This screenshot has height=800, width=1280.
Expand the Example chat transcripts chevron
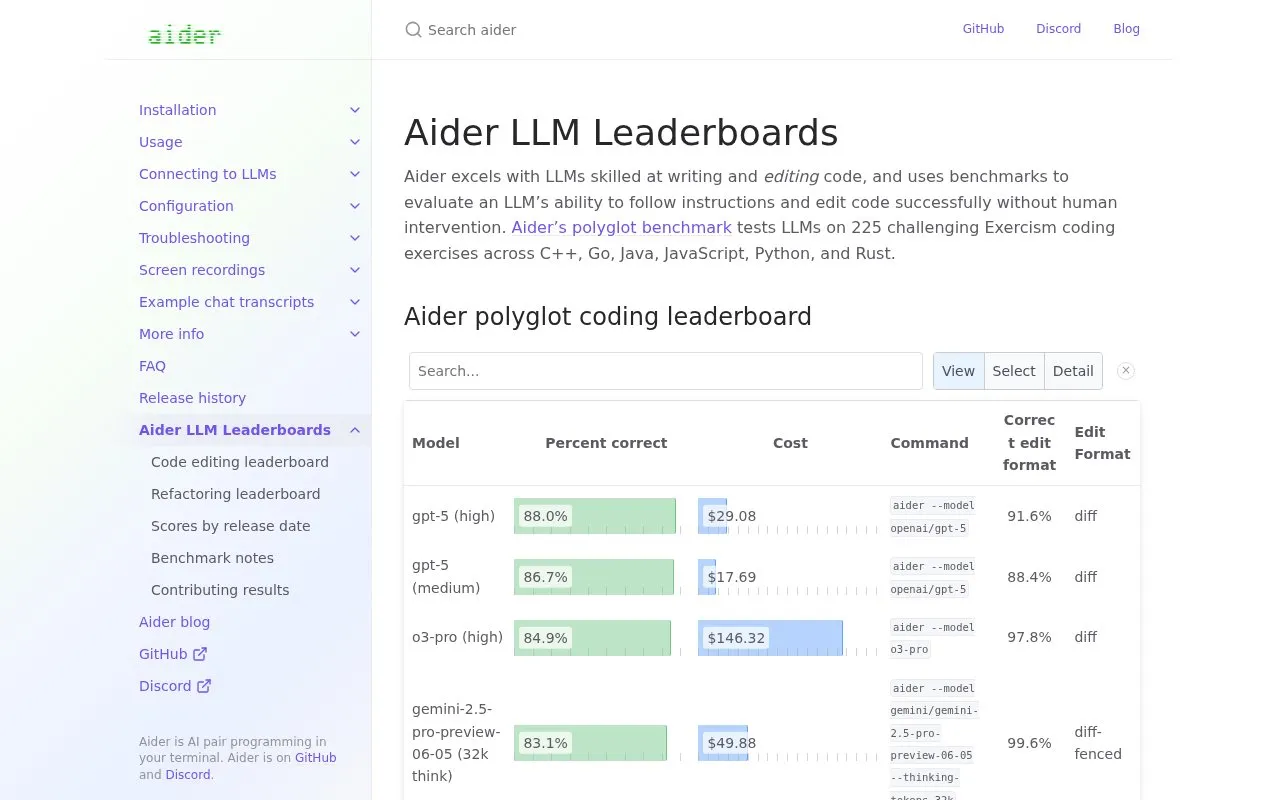point(355,302)
